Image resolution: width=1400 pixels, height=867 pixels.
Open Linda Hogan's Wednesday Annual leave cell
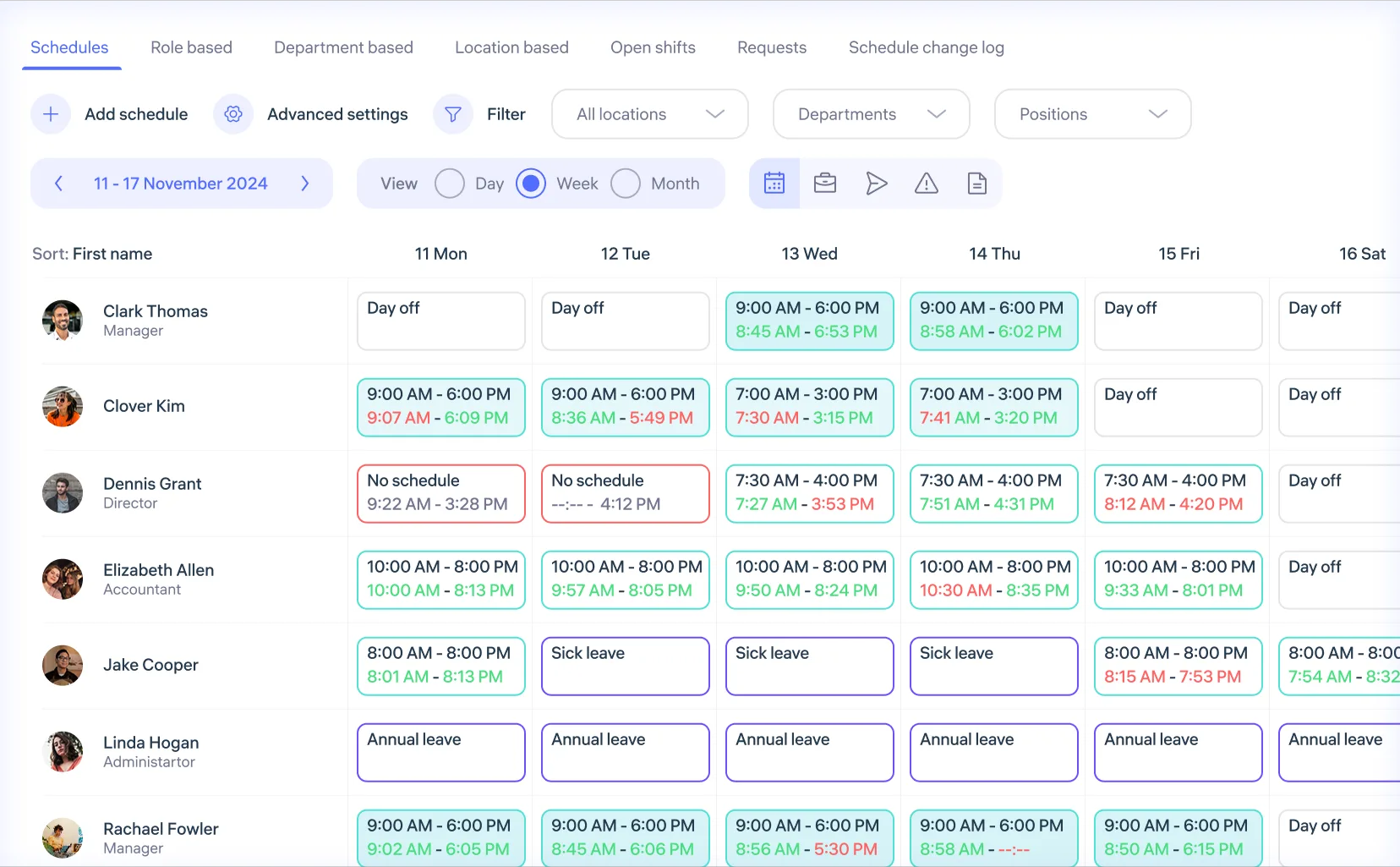click(810, 752)
